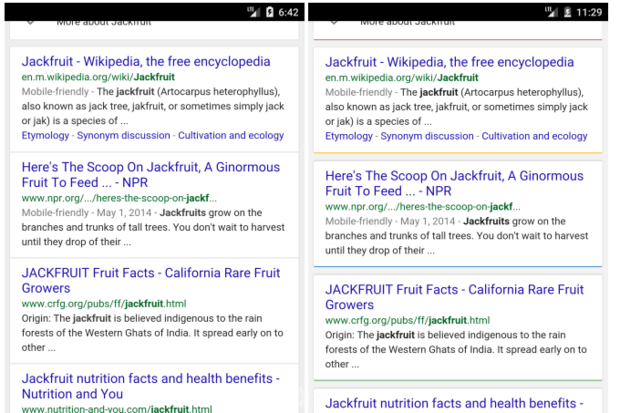Viewport: 620px width, 413px height.
Task: Tap the www.npr.org URL on the 11:29 screen
Action: click(x=423, y=206)
